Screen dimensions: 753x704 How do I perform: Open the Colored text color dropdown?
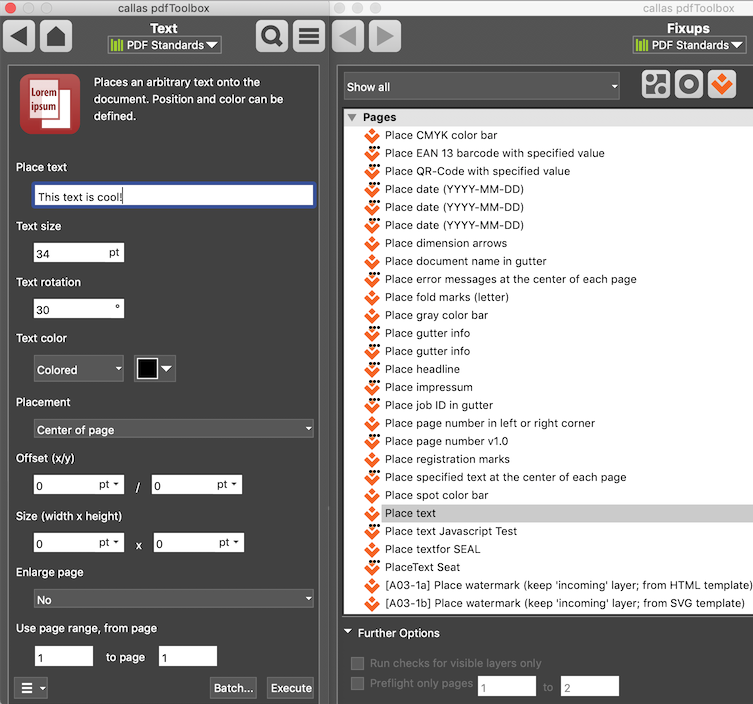click(x=79, y=369)
